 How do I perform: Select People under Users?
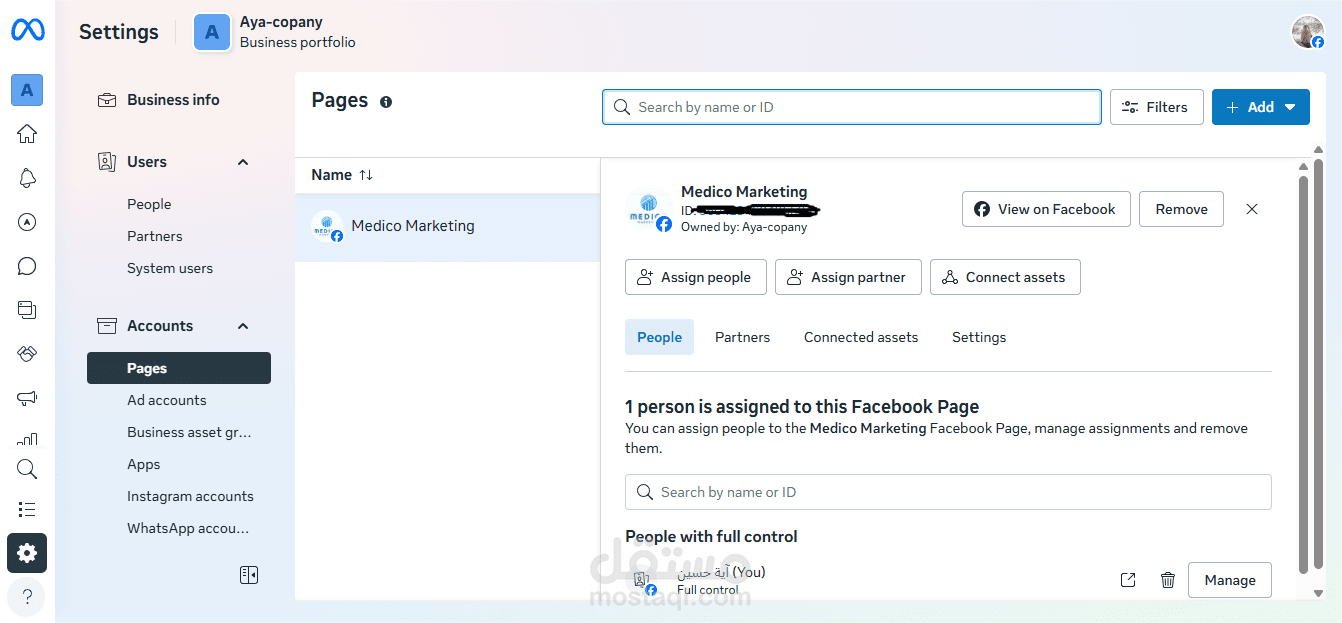[x=149, y=204]
